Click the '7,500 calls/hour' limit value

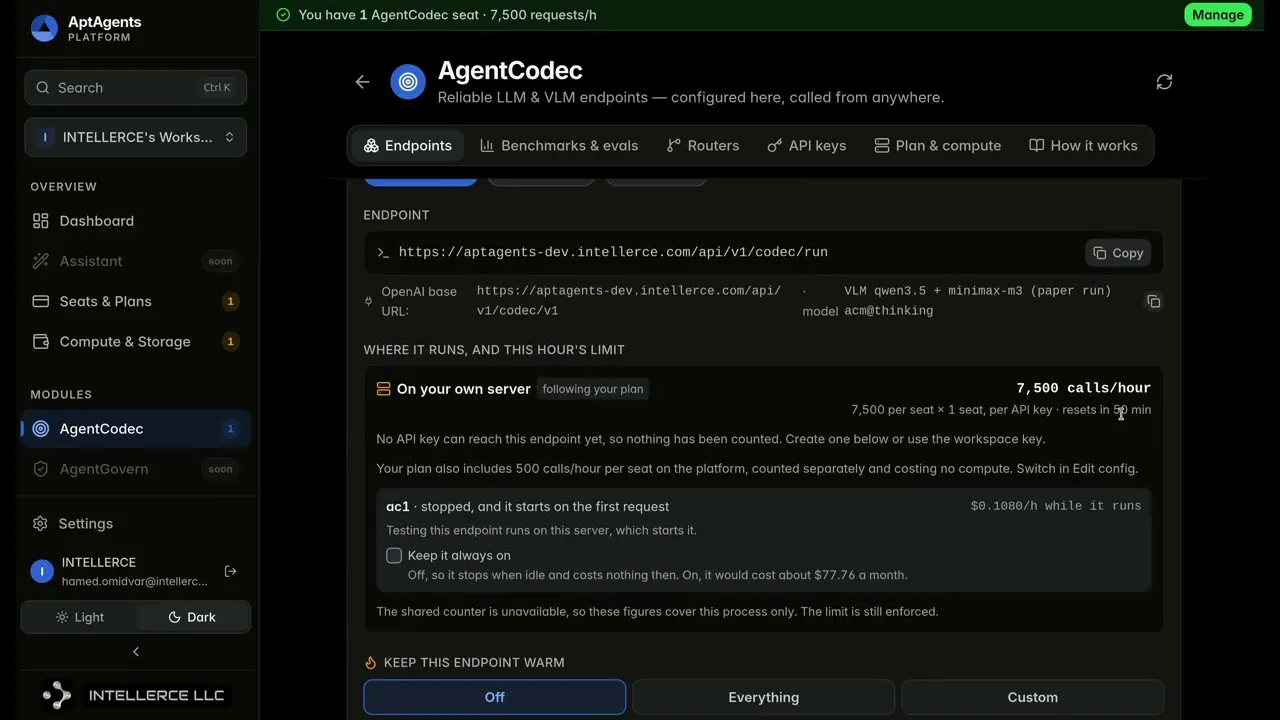[x=1084, y=388]
